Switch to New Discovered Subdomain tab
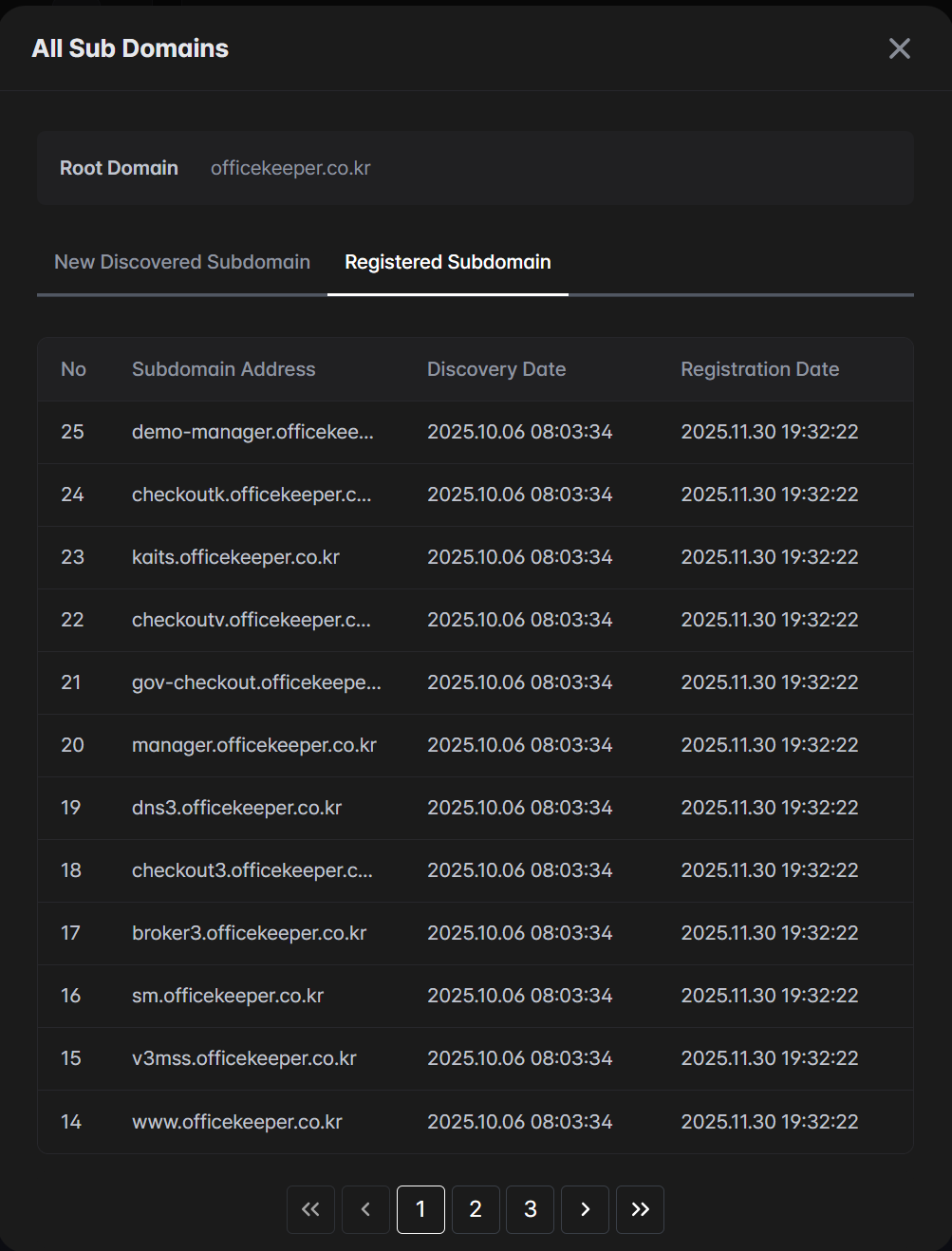Screen dimensions: 952x1251 pos(182,263)
